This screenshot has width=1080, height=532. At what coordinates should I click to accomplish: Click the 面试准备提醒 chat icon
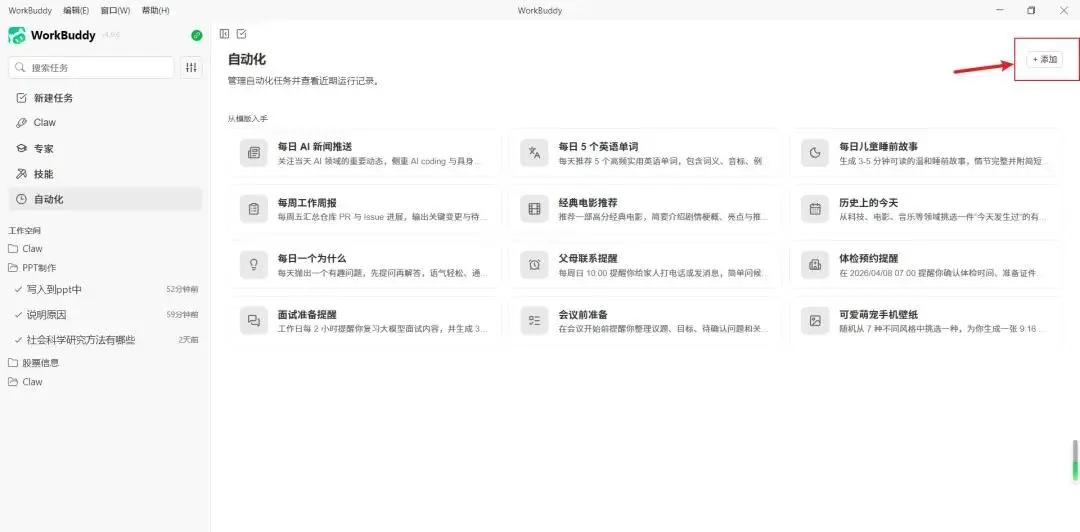coord(253,320)
